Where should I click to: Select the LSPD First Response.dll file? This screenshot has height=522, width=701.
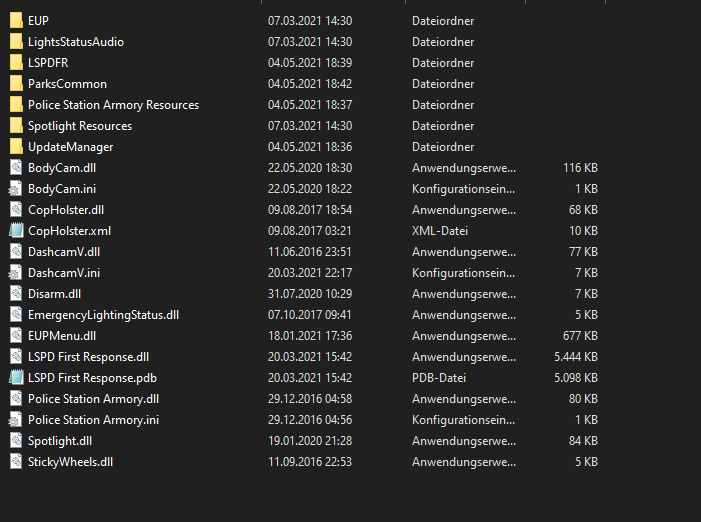pyautogui.click(x=88, y=357)
